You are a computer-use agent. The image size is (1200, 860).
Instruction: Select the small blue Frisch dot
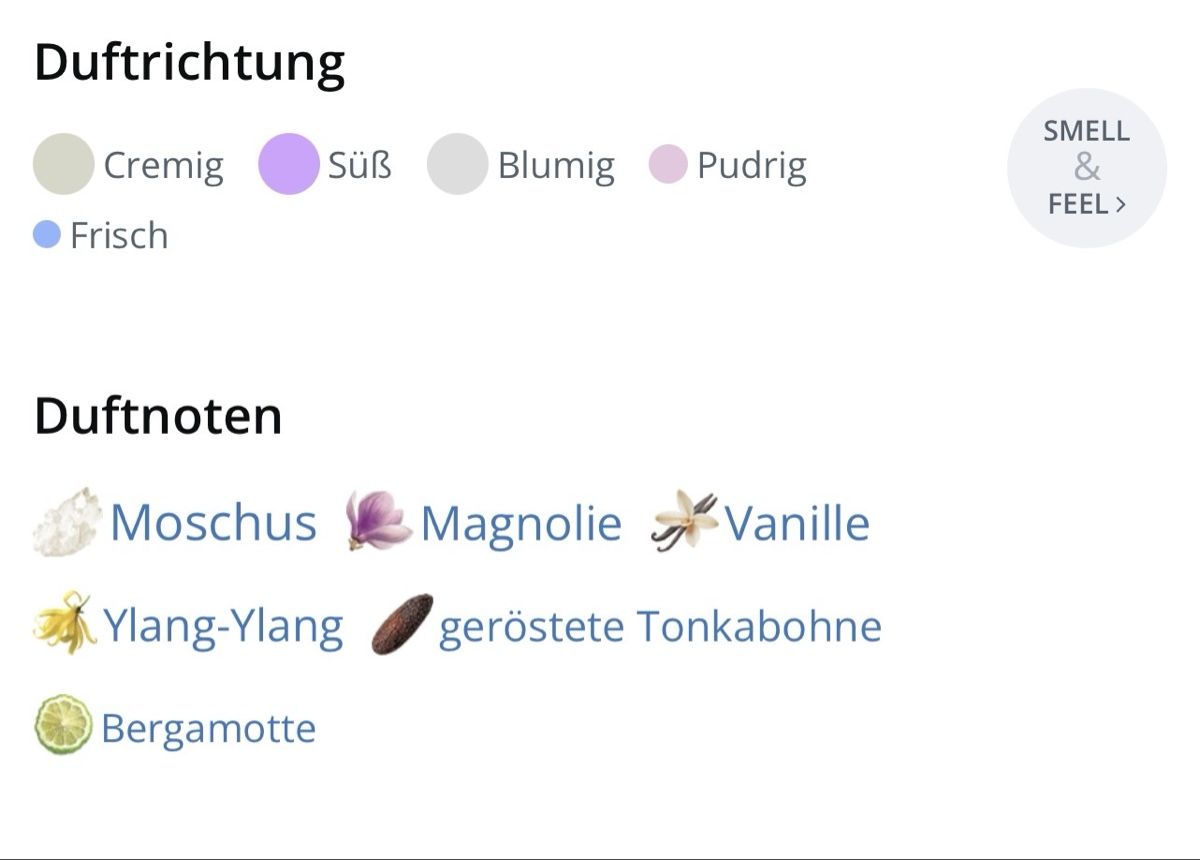(x=47, y=234)
